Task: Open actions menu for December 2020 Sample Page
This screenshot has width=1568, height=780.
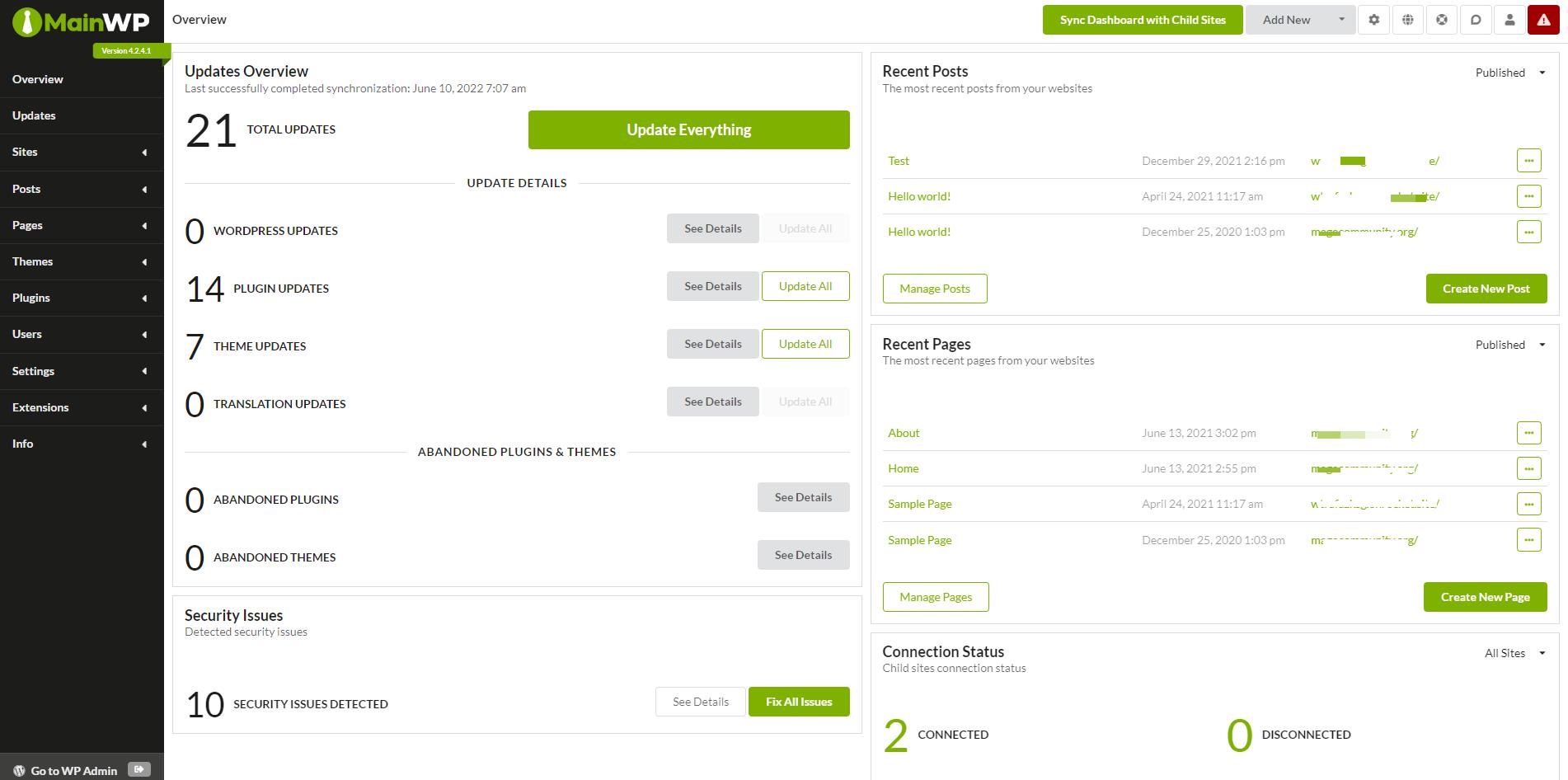Action: 1528,540
